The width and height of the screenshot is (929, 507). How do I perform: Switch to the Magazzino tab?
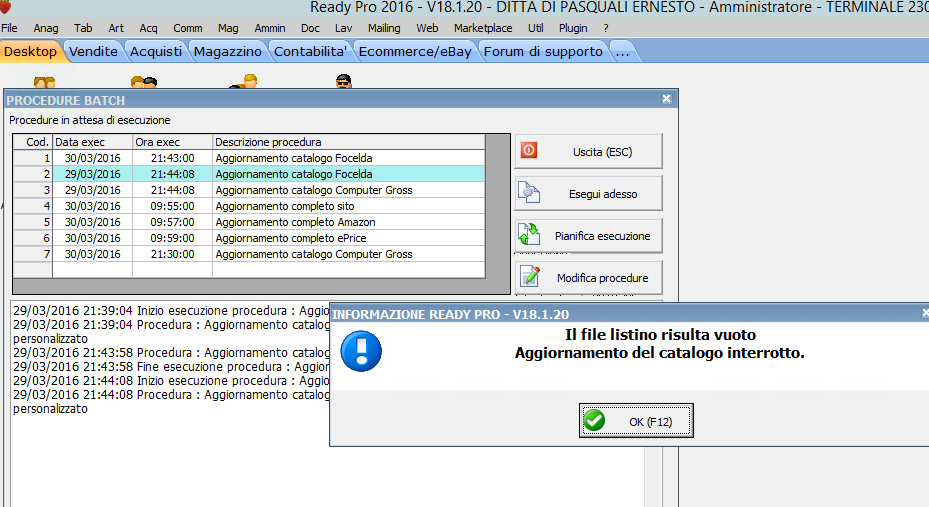pyautogui.click(x=228, y=52)
